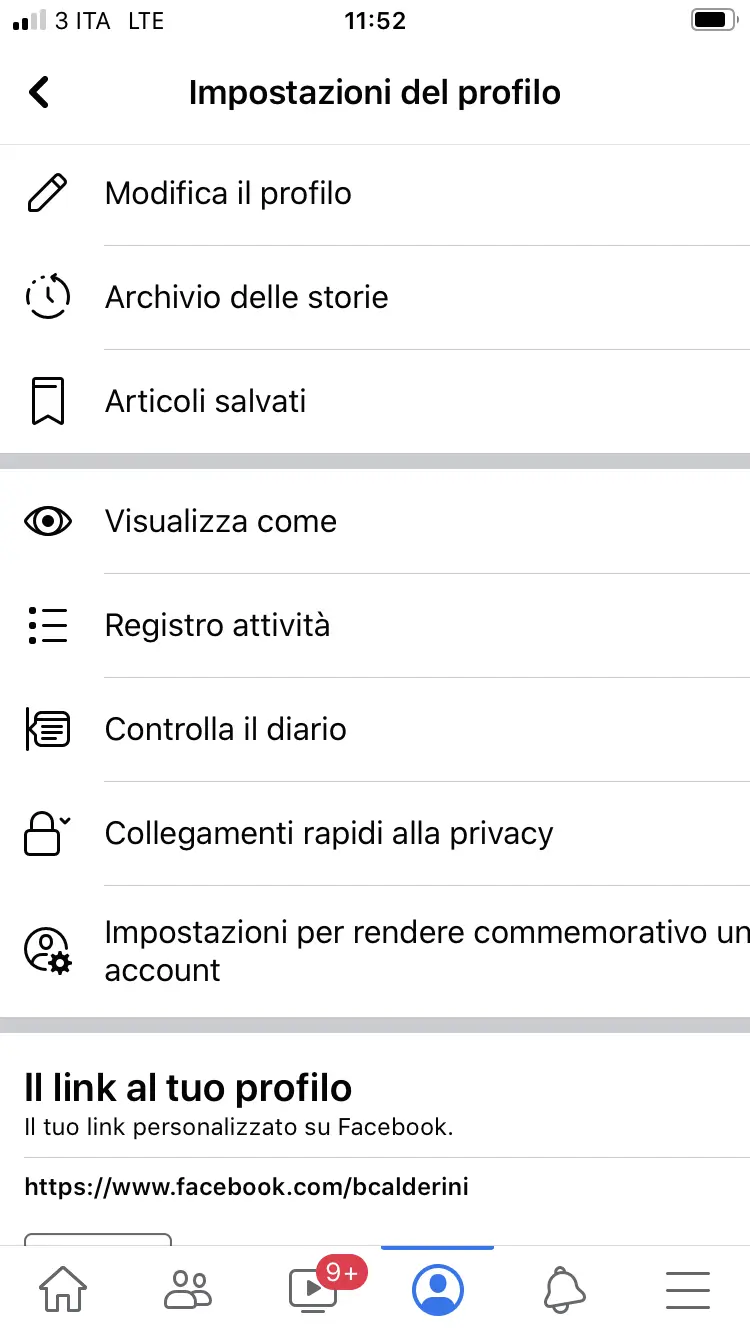This screenshot has height=1334, width=750.
Task: Open Collegamenti rapidi alla privacy
Action: (x=328, y=833)
